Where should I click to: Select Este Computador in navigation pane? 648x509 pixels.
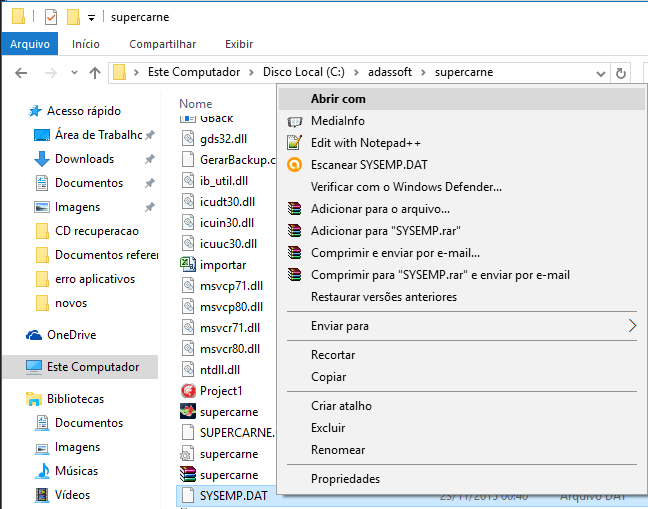coord(81,367)
